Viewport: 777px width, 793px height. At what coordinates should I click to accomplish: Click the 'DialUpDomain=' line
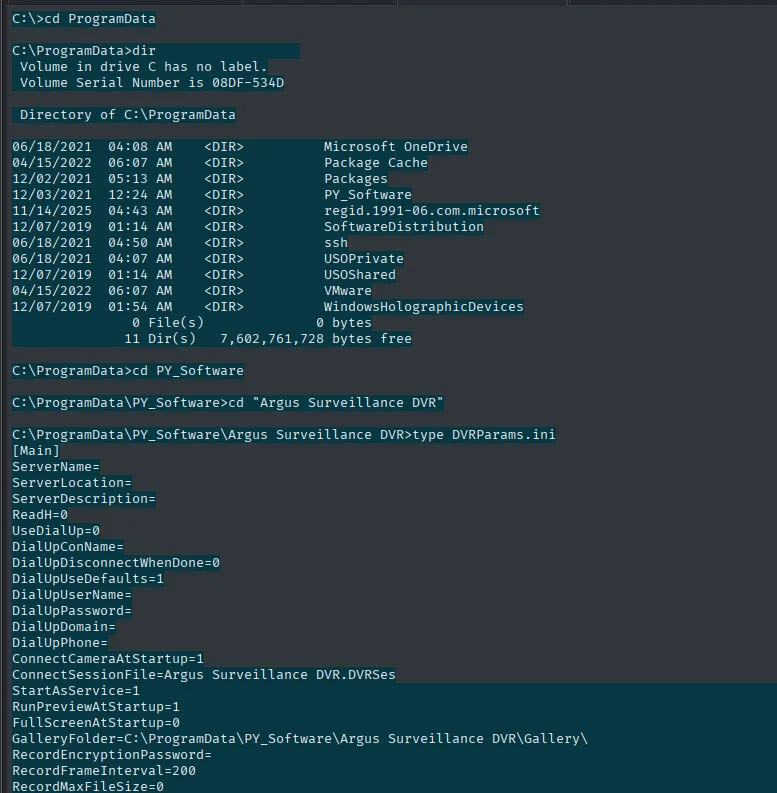(x=64, y=627)
